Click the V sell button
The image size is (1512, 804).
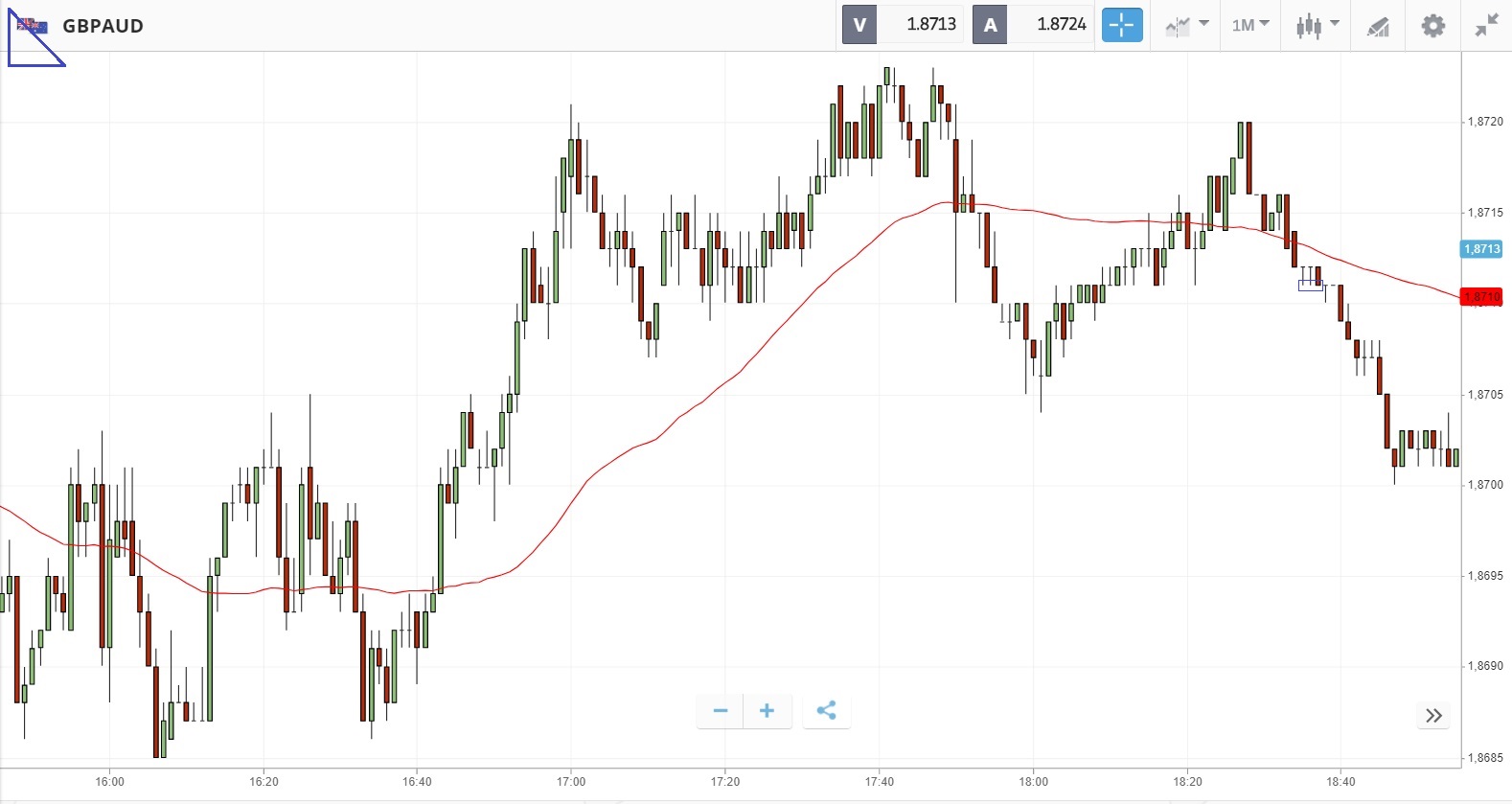tap(859, 25)
